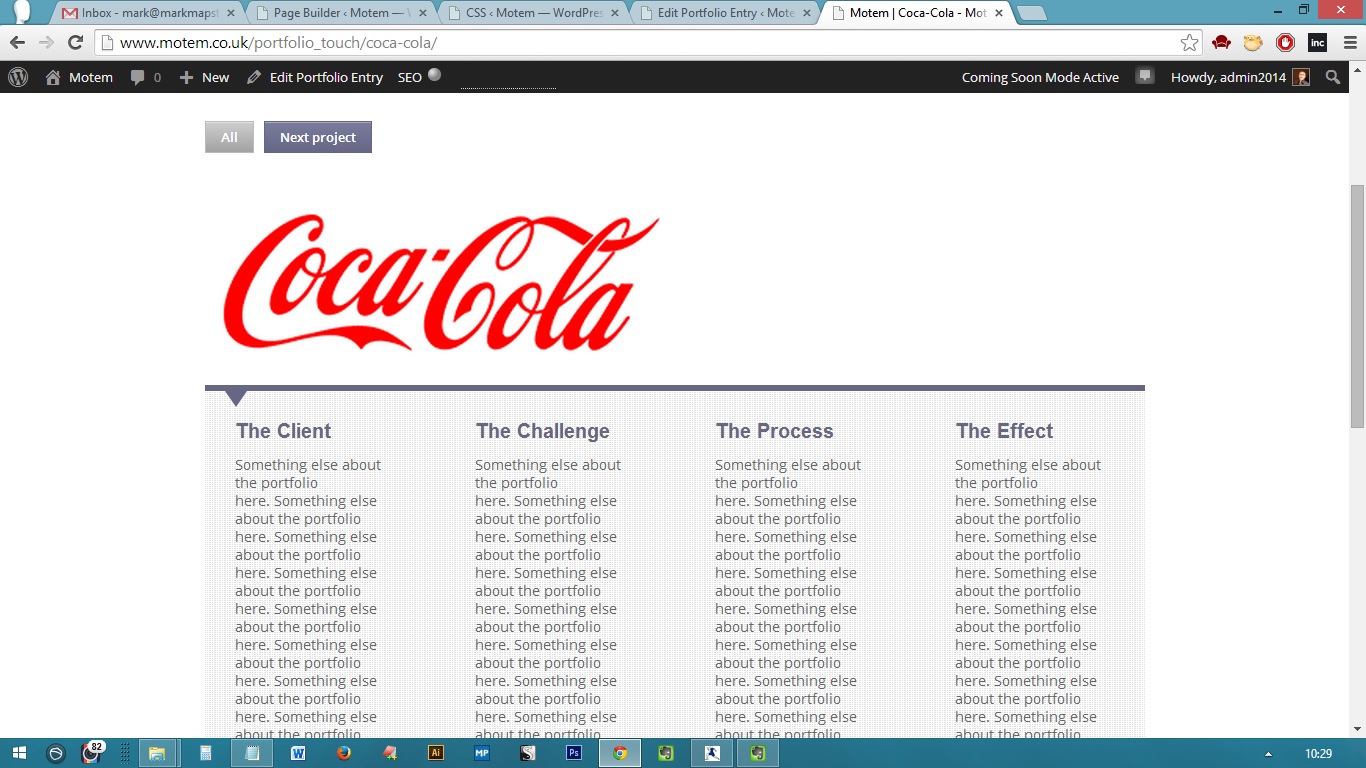
Task: Click The Challenge heading
Action: [x=543, y=431]
